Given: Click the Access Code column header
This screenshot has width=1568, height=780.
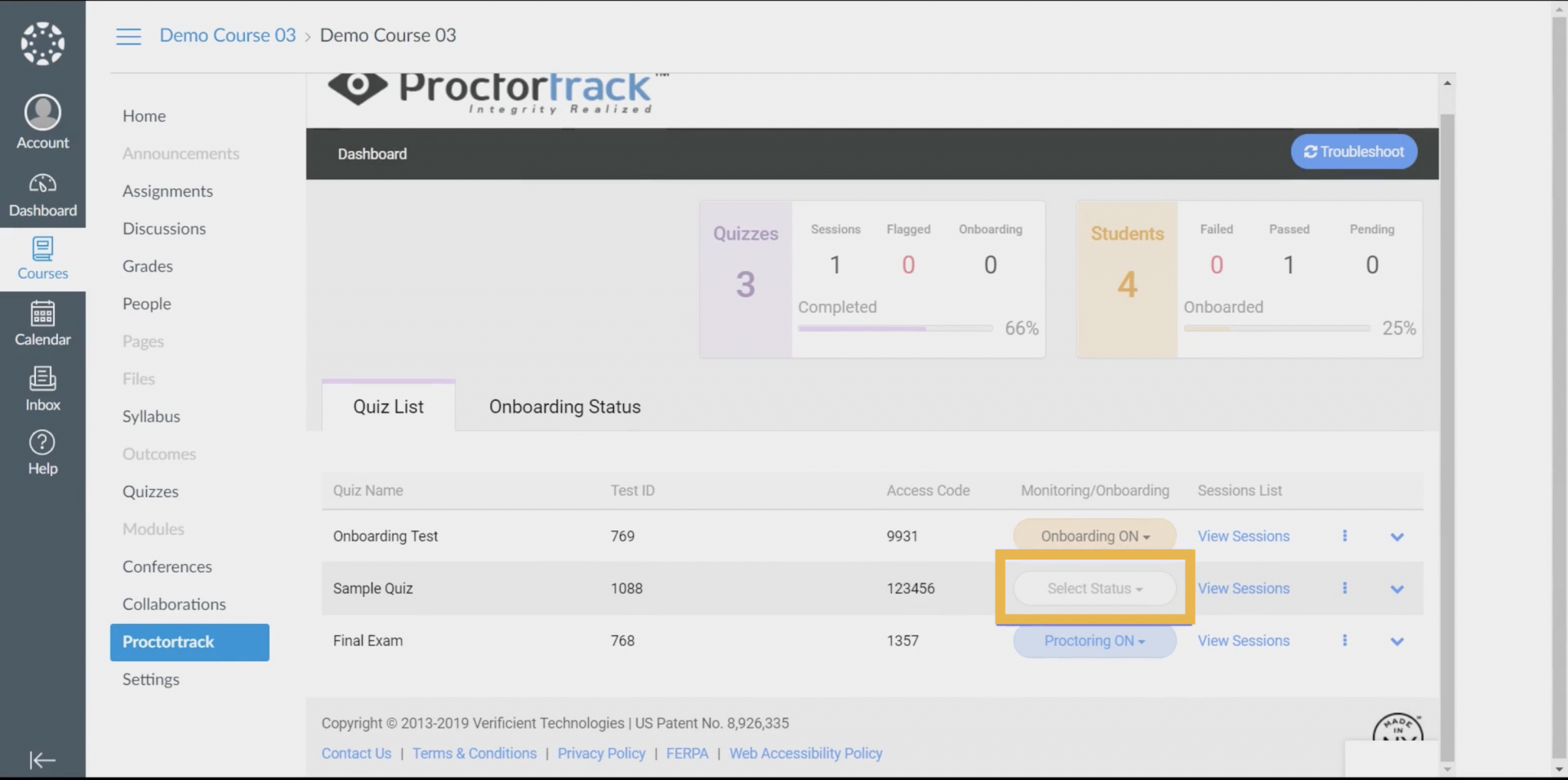Looking at the screenshot, I should (928, 490).
